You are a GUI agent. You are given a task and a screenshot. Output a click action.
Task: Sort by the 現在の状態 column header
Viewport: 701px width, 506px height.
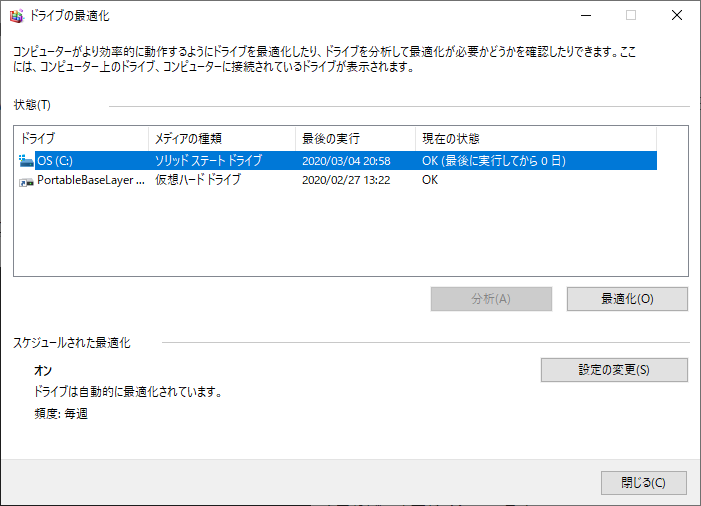click(x=536, y=139)
